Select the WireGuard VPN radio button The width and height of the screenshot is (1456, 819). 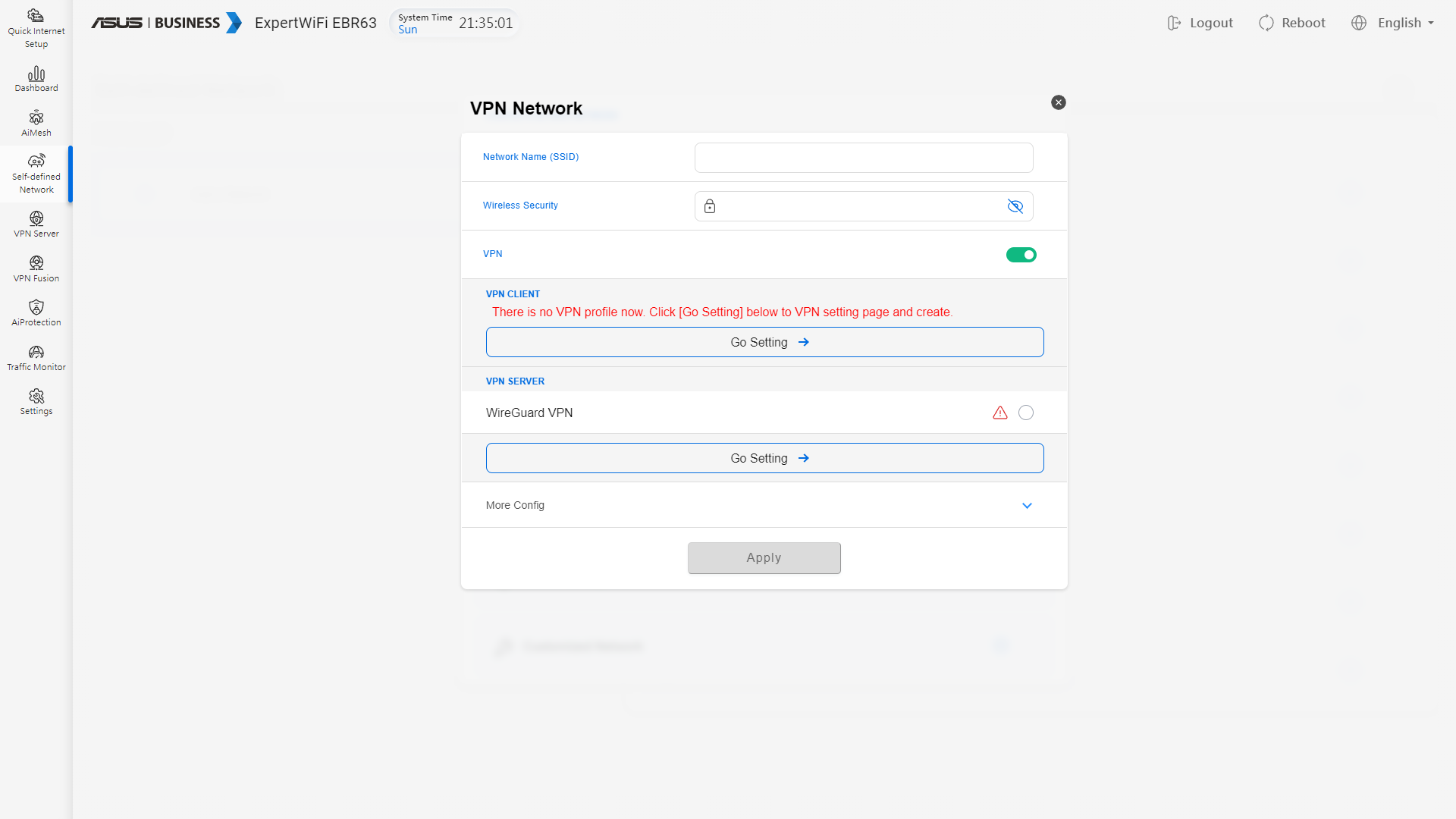(1026, 413)
